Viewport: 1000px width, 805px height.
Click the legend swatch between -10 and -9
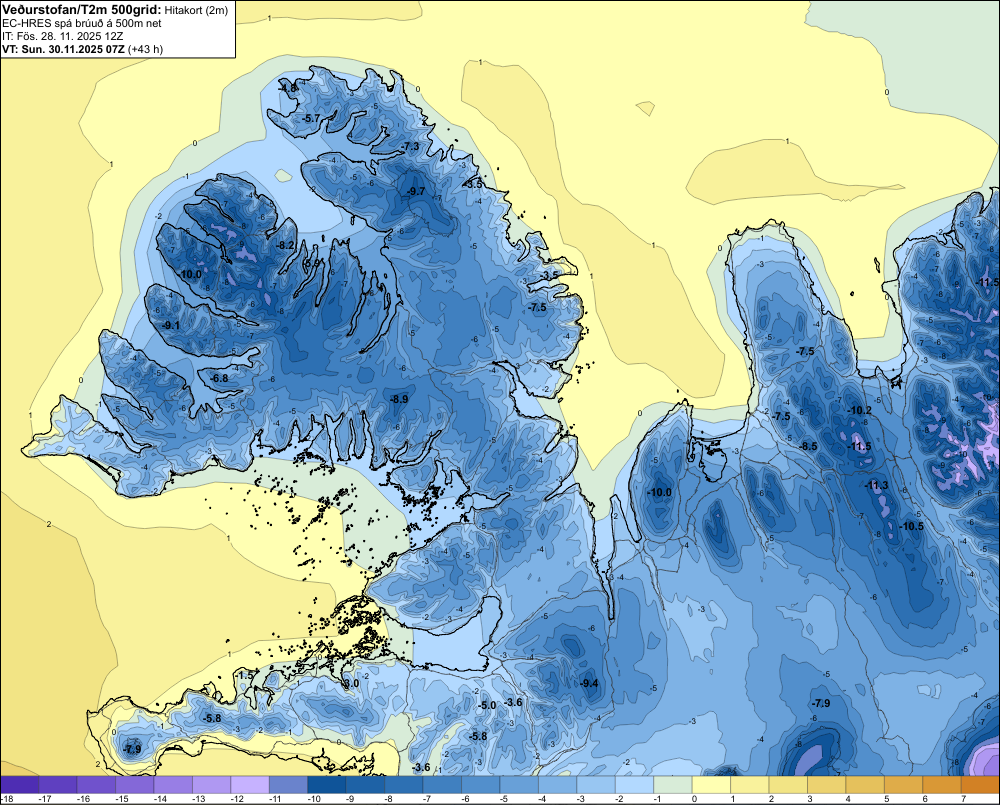pos(327,785)
